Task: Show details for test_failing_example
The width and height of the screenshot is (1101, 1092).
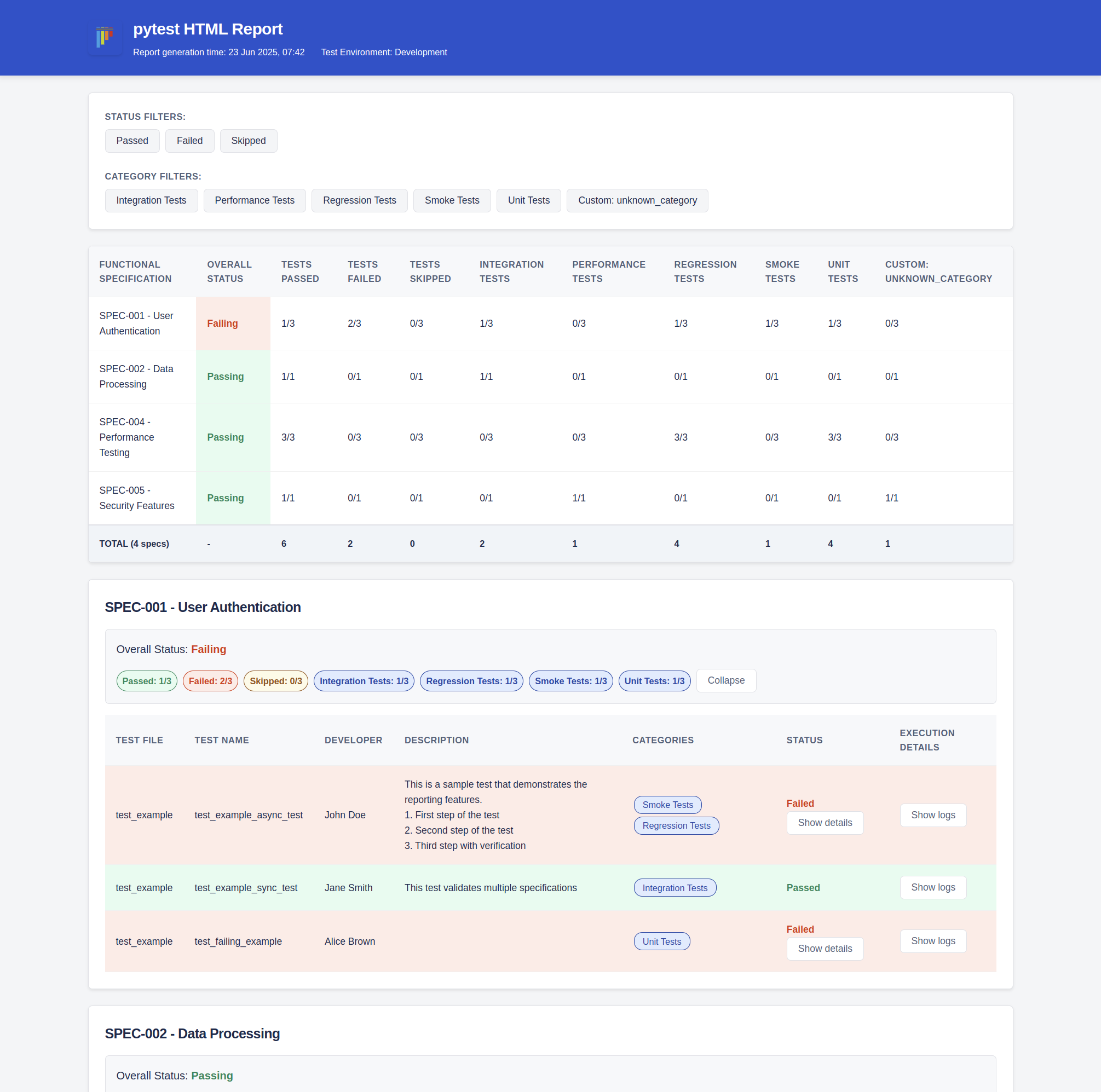Action: pos(825,948)
